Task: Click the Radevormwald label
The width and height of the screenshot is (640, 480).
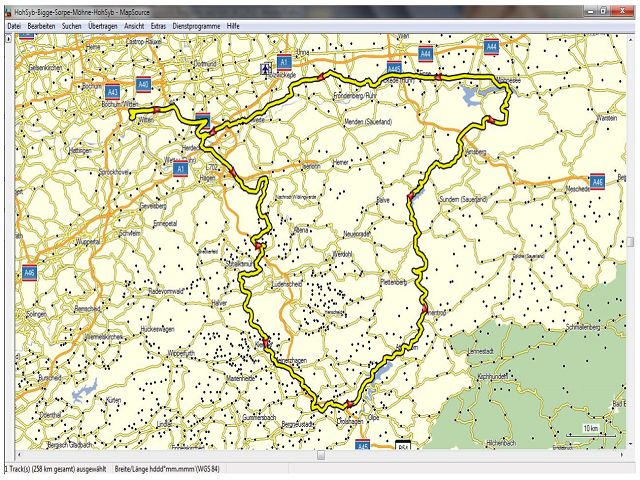Action: point(166,291)
